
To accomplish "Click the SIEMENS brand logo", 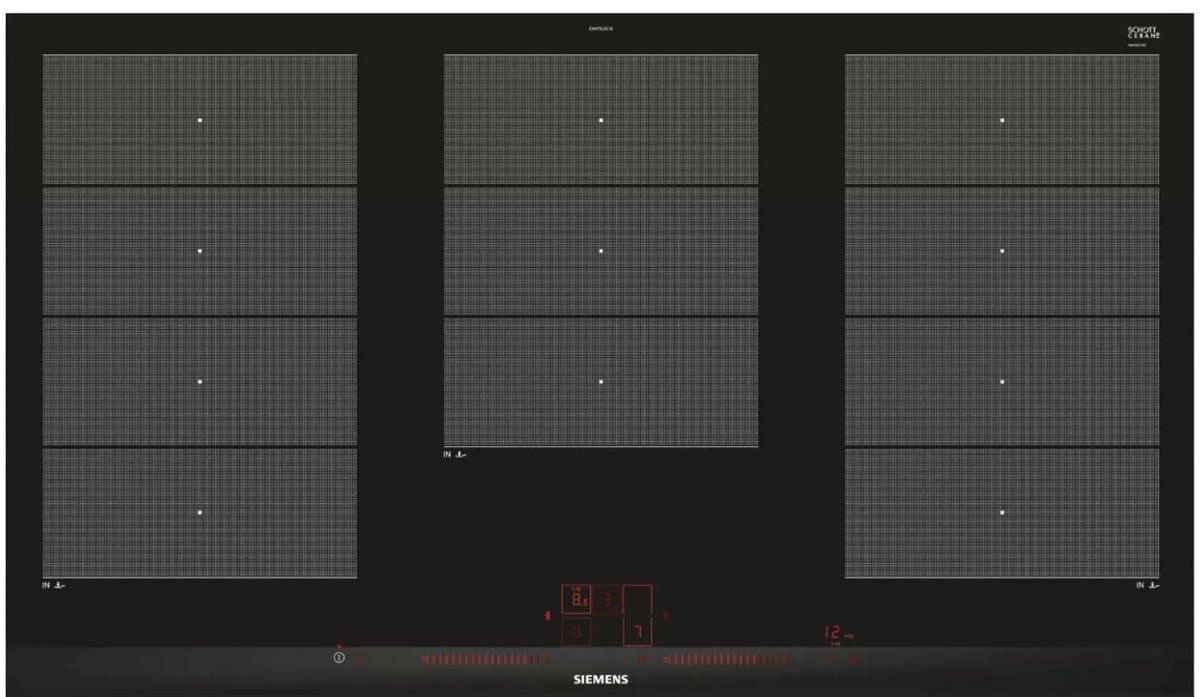I will pyautogui.click(x=600, y=679).
